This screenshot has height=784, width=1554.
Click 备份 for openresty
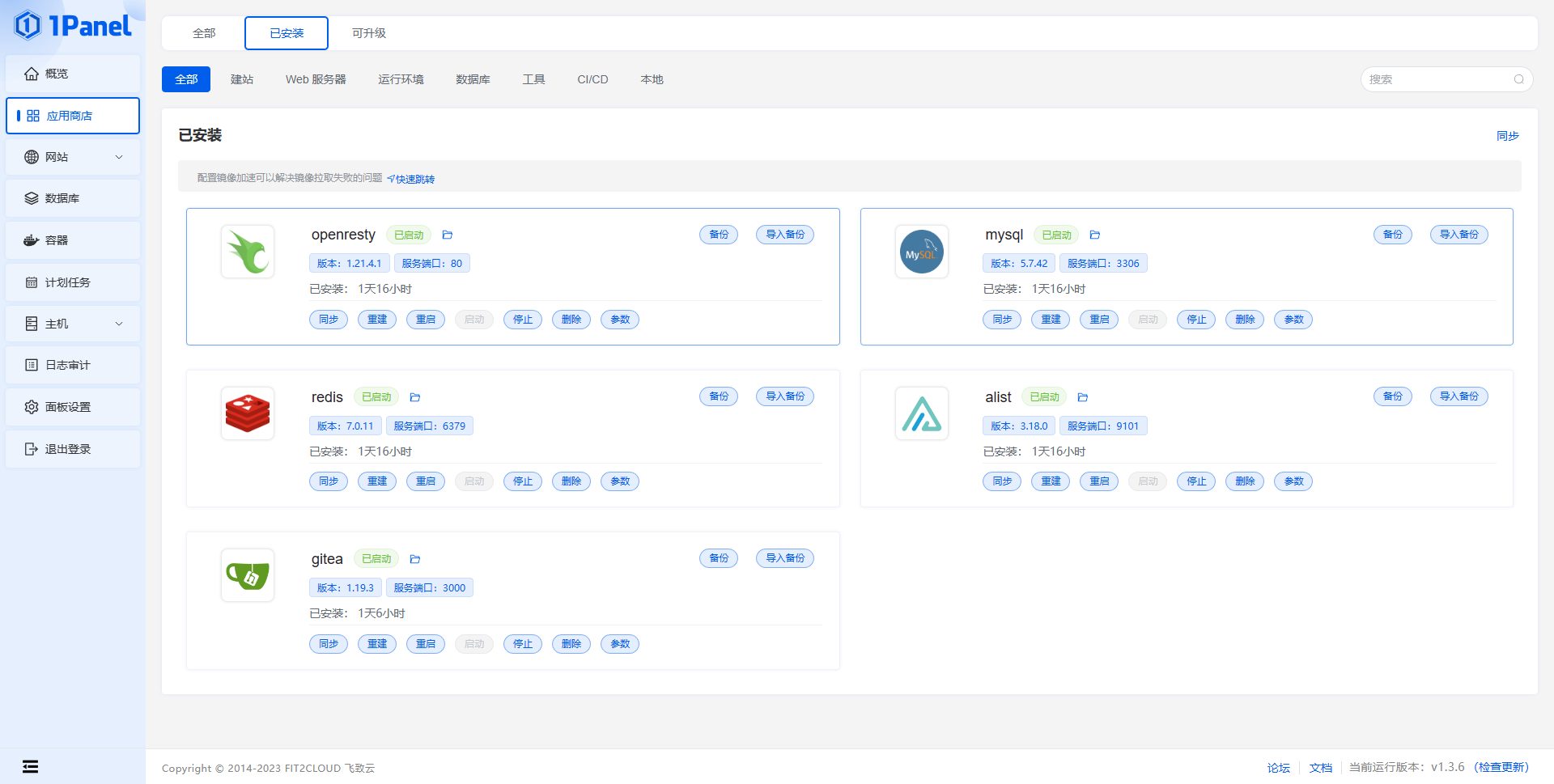(x=719, y=235)
